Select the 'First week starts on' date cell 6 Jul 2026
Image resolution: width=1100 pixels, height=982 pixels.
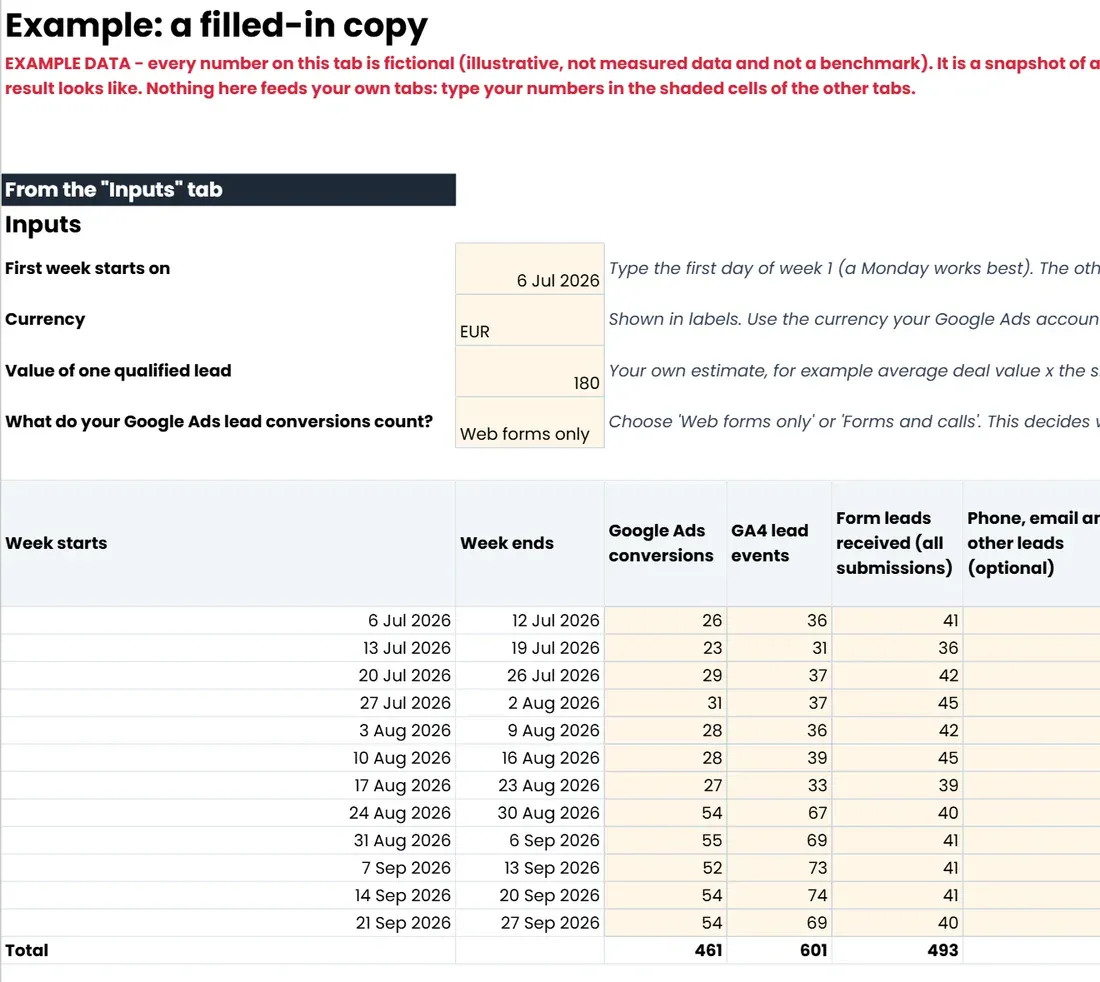pyautogui.click(x=530, y=269)
